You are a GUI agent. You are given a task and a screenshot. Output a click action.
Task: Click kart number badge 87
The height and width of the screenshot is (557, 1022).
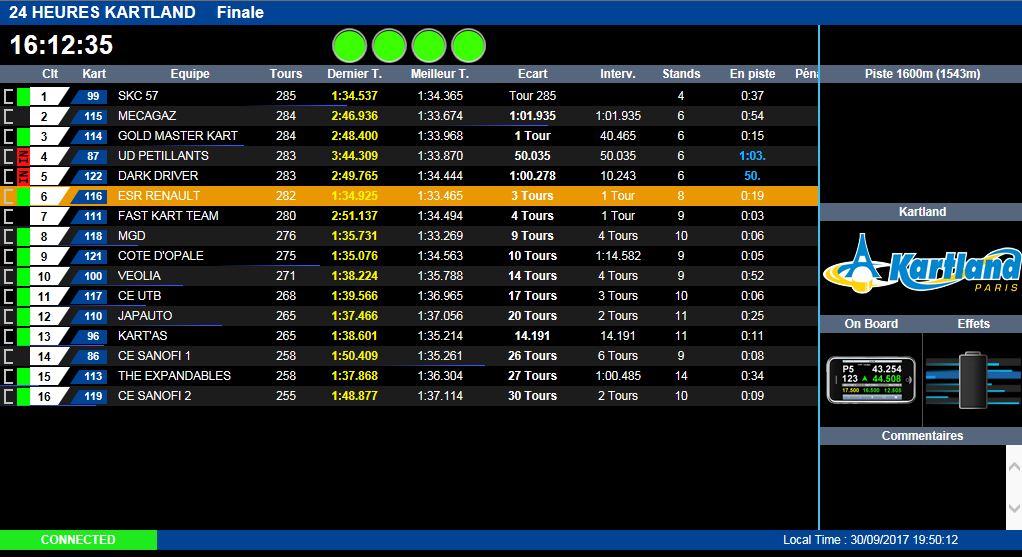point(90,156)
